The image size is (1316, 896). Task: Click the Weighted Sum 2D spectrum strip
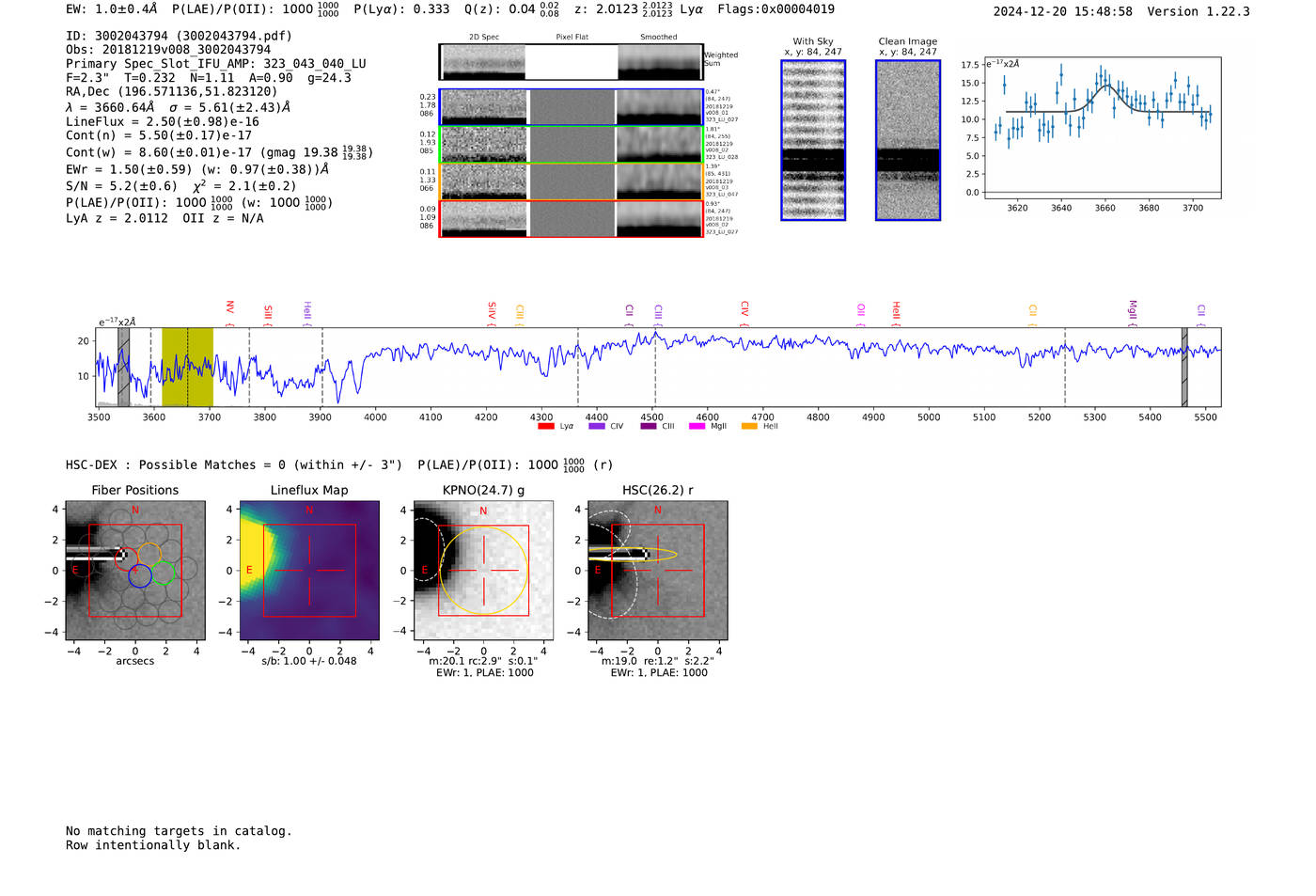tap(571, 62)
